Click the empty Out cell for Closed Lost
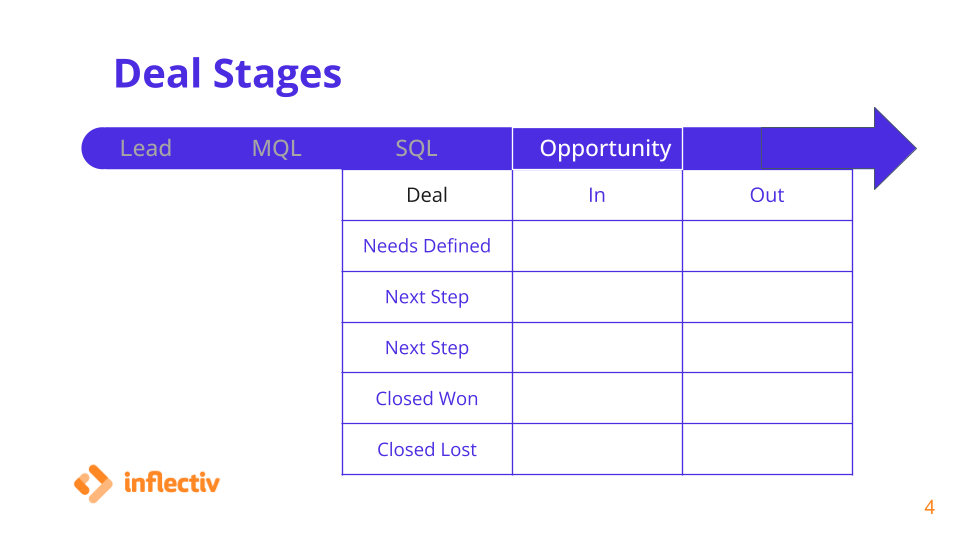Screen dimensions: 960x540 click(x=768, y=449)
